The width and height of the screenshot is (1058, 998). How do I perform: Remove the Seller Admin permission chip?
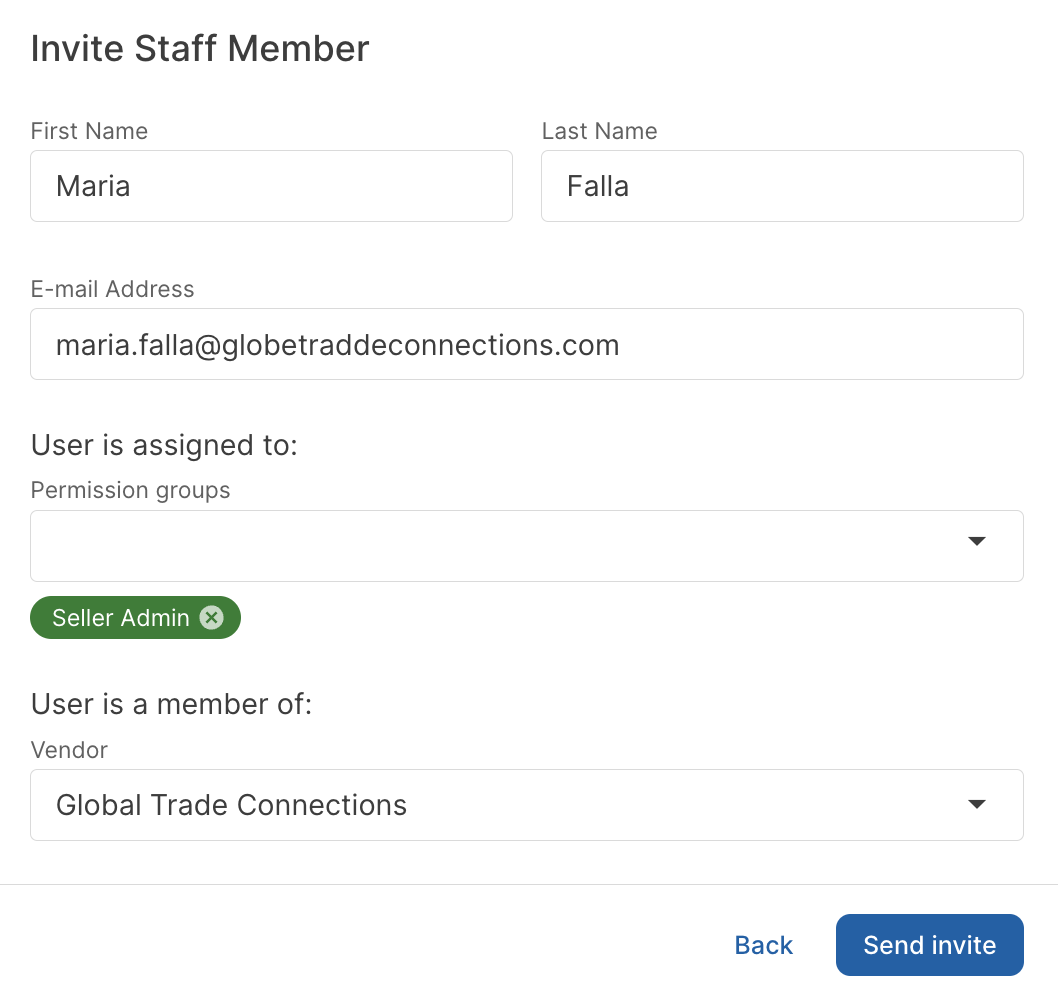coord(211,618)
